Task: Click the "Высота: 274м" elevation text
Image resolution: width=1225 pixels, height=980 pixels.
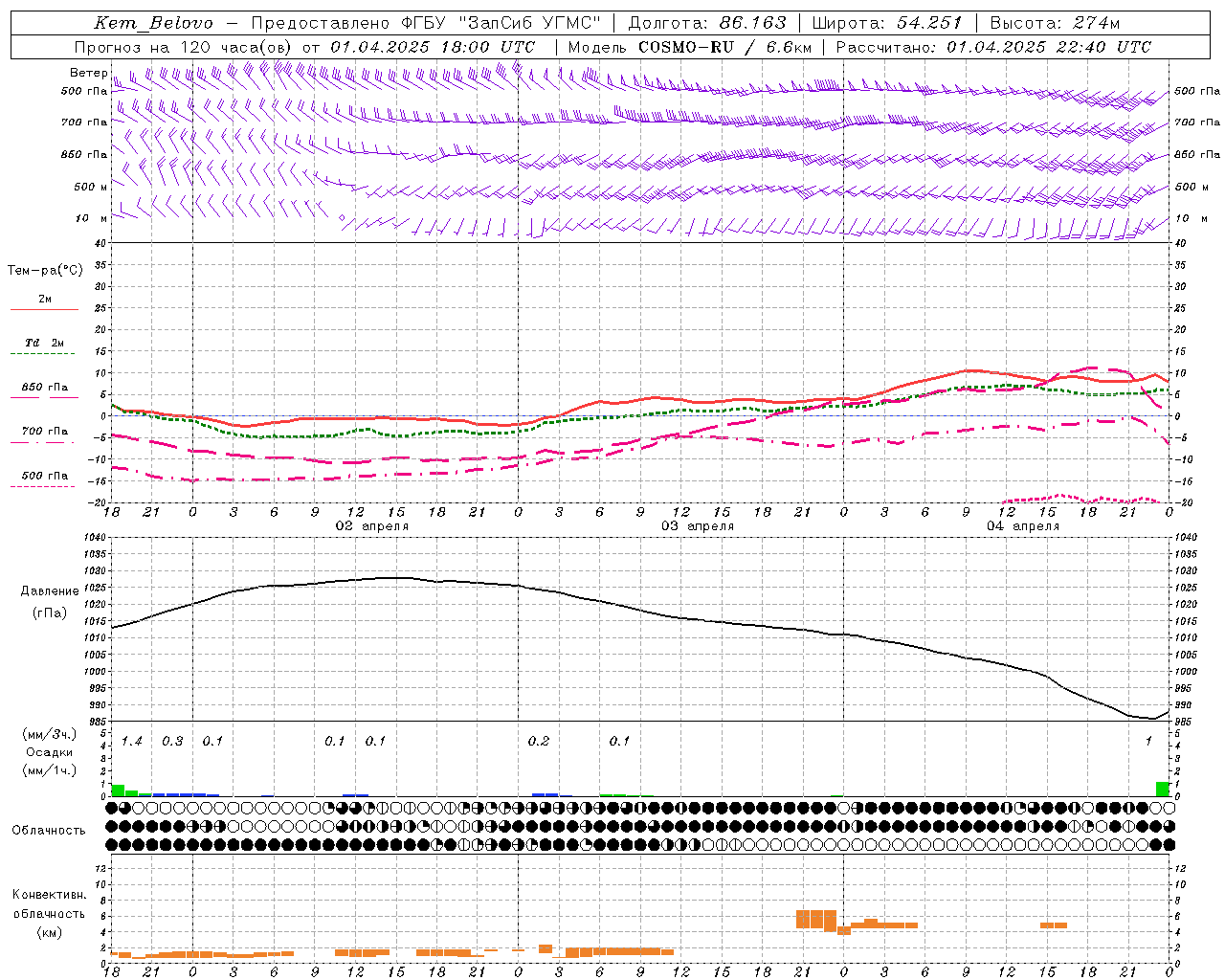Action: pos(1055,23)
